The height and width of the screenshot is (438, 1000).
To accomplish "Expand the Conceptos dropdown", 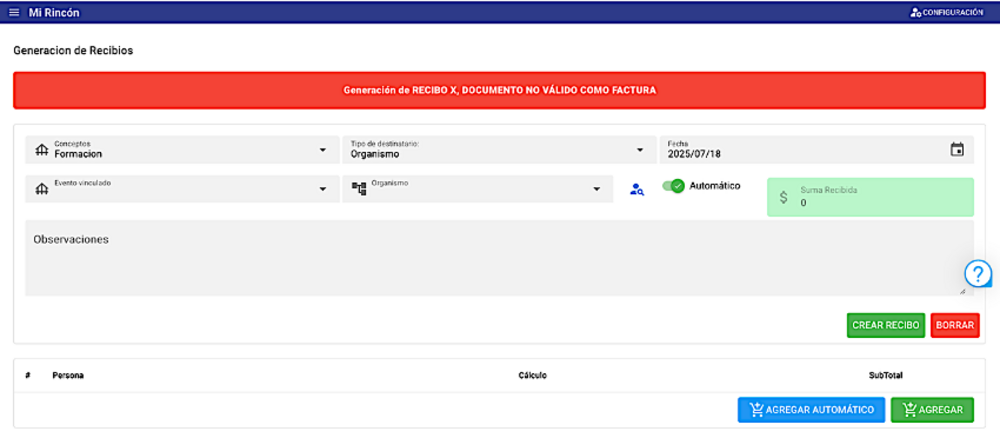I will click(x=322, y=150).
